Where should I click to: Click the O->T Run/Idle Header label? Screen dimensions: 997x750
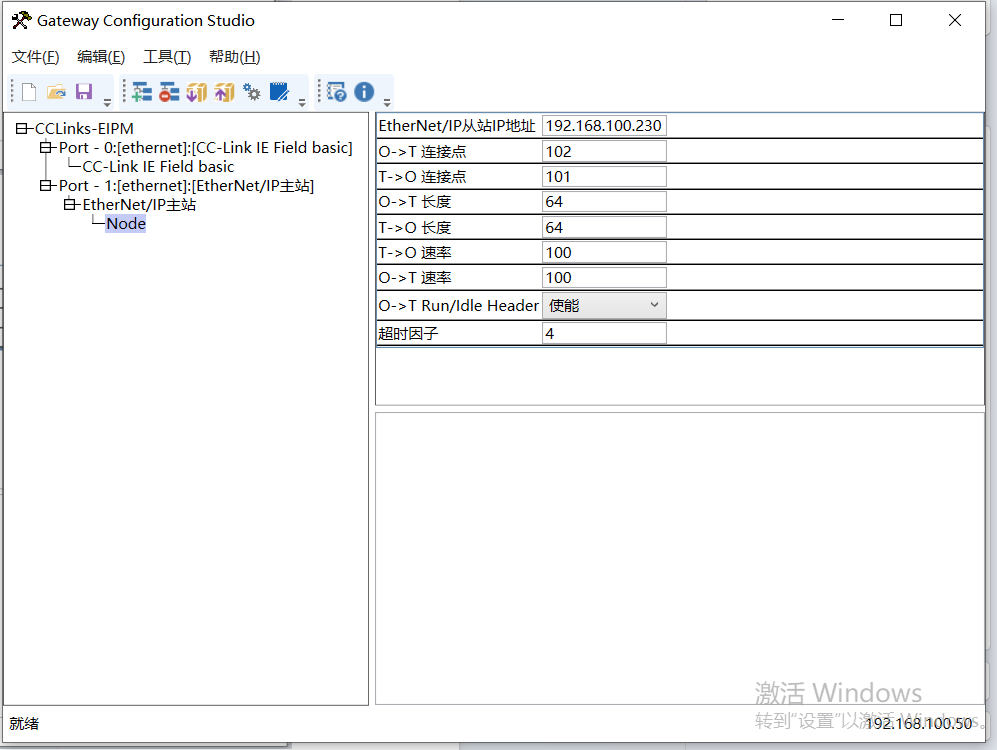click(x=458, y=306)
